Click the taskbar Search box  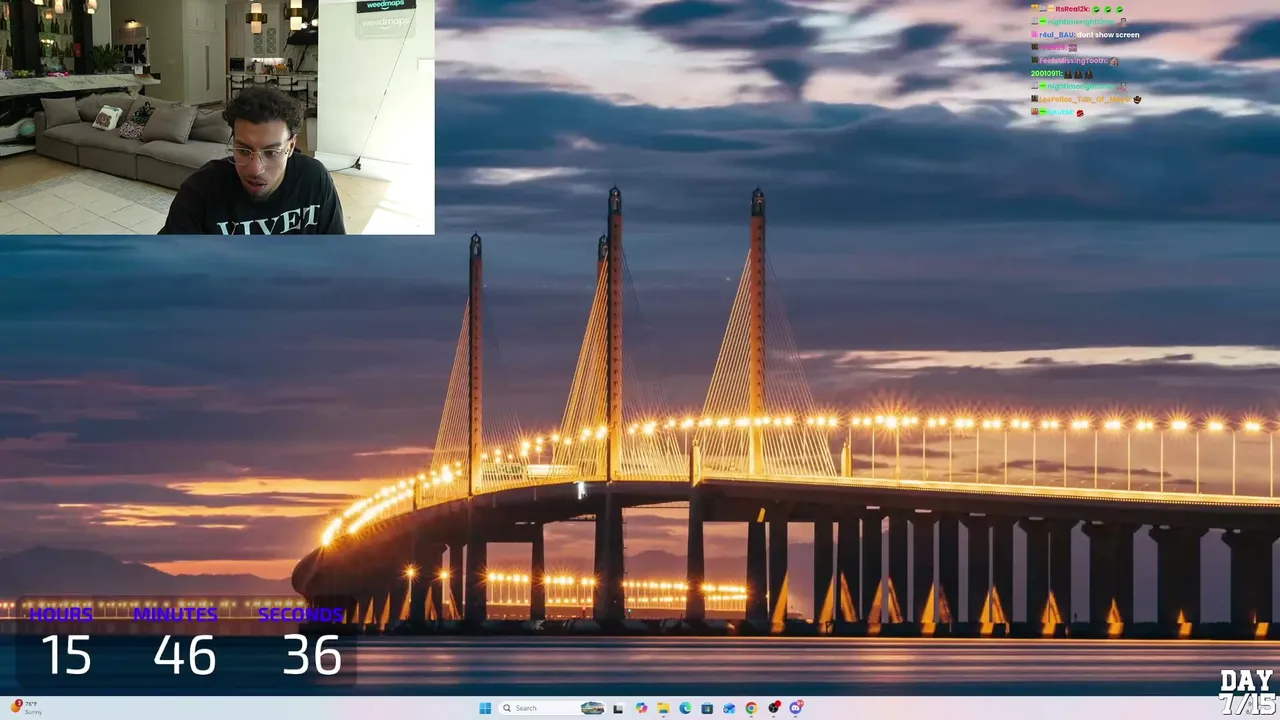click(x=553, y=708)
